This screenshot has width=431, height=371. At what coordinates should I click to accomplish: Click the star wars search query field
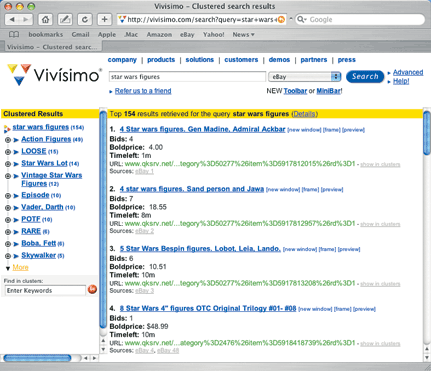coord(187,77)
